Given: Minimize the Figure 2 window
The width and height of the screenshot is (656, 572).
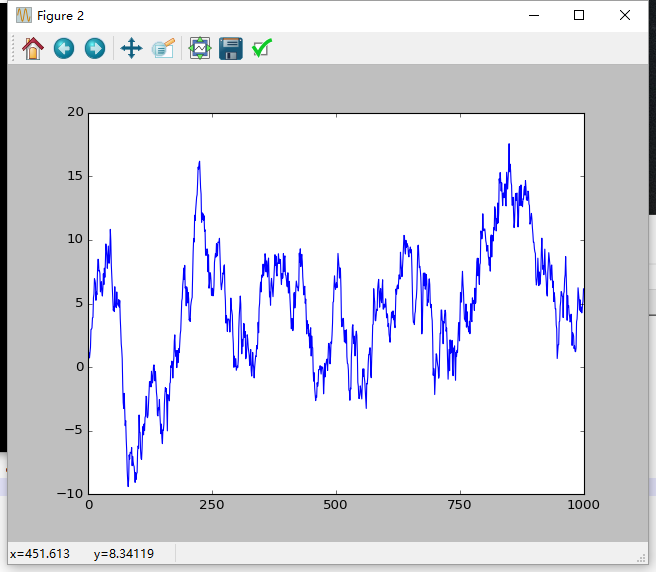Looking at the screenshot, I should point(534,15).
